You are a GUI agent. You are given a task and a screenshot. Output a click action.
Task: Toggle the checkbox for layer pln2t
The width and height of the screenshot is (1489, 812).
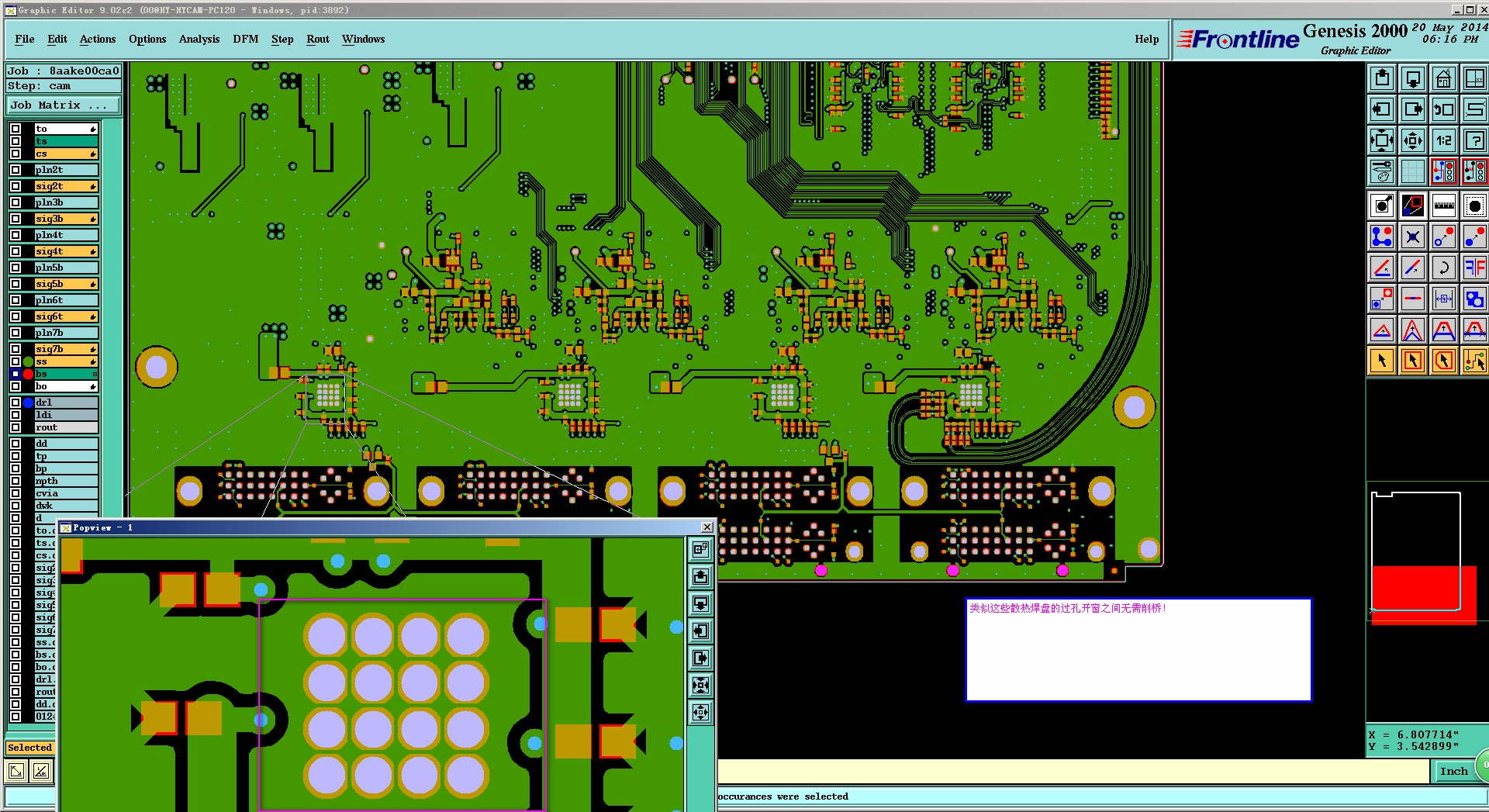16,170
